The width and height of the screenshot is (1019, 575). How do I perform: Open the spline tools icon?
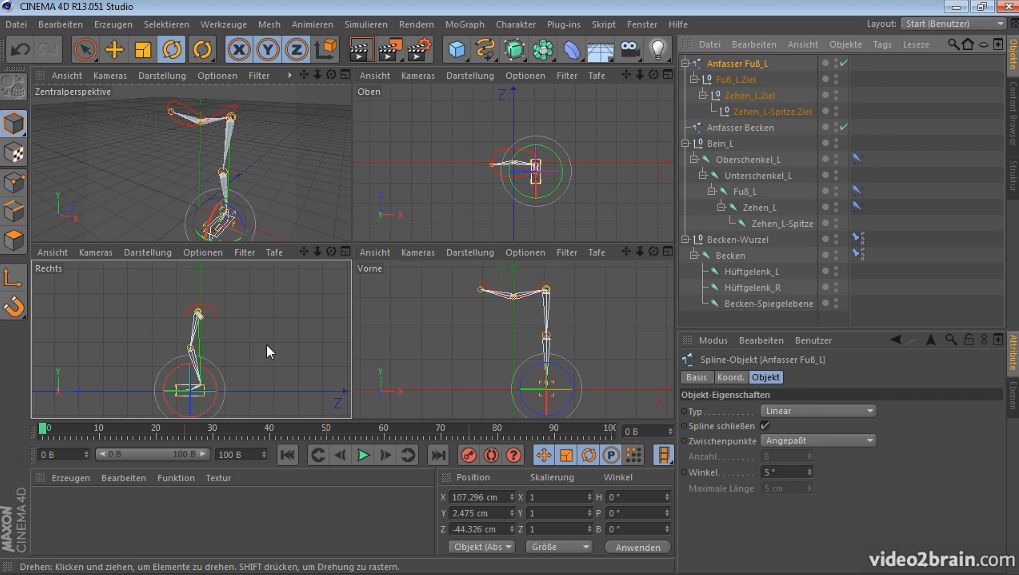coord(485,49)
